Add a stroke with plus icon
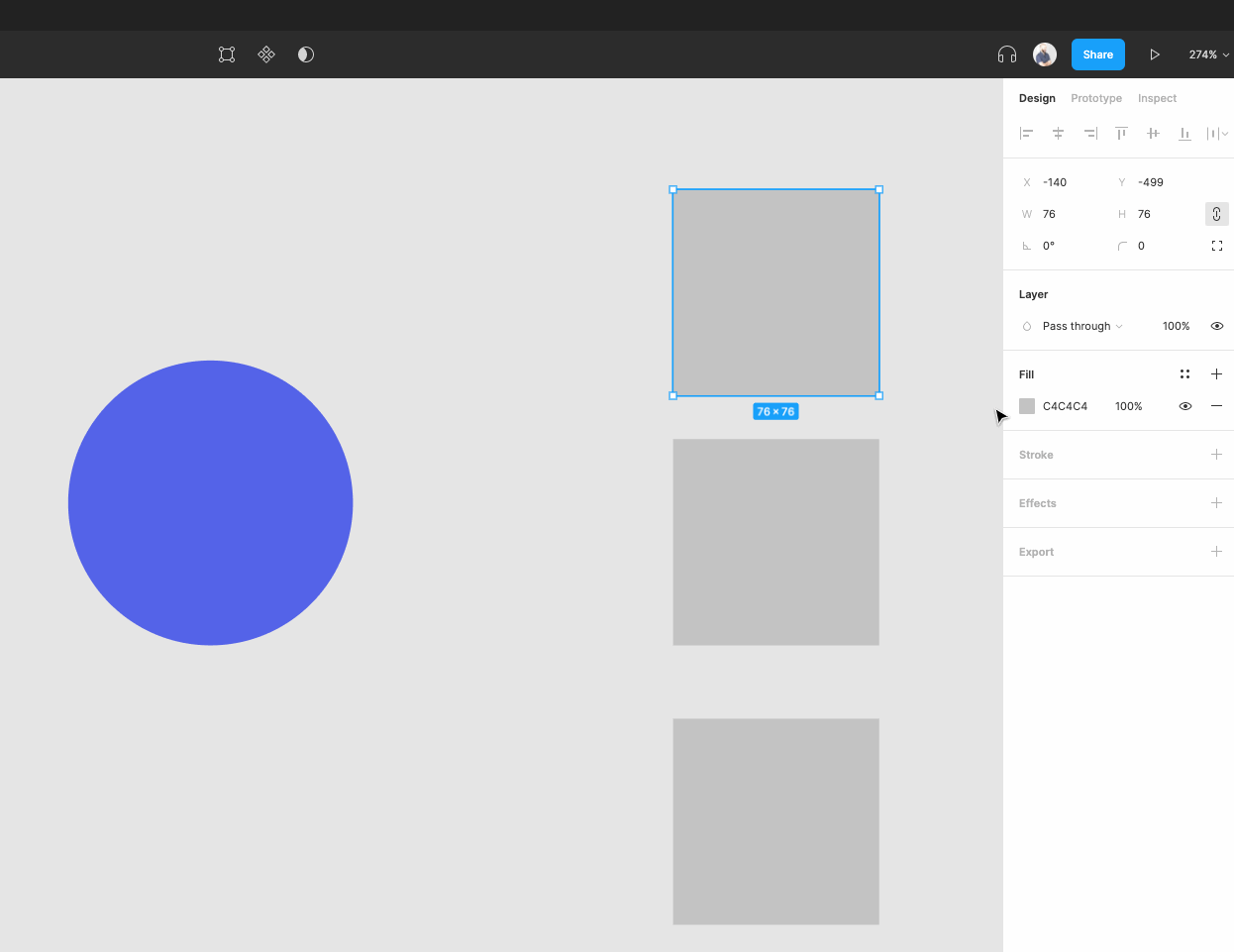1234x952 pixels. [1217, 455]
